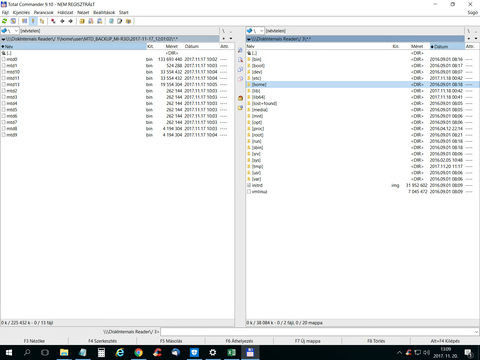Open the Nézet menu
The height and width of the screenshot is (360, 480).
[x=83, y=12]
